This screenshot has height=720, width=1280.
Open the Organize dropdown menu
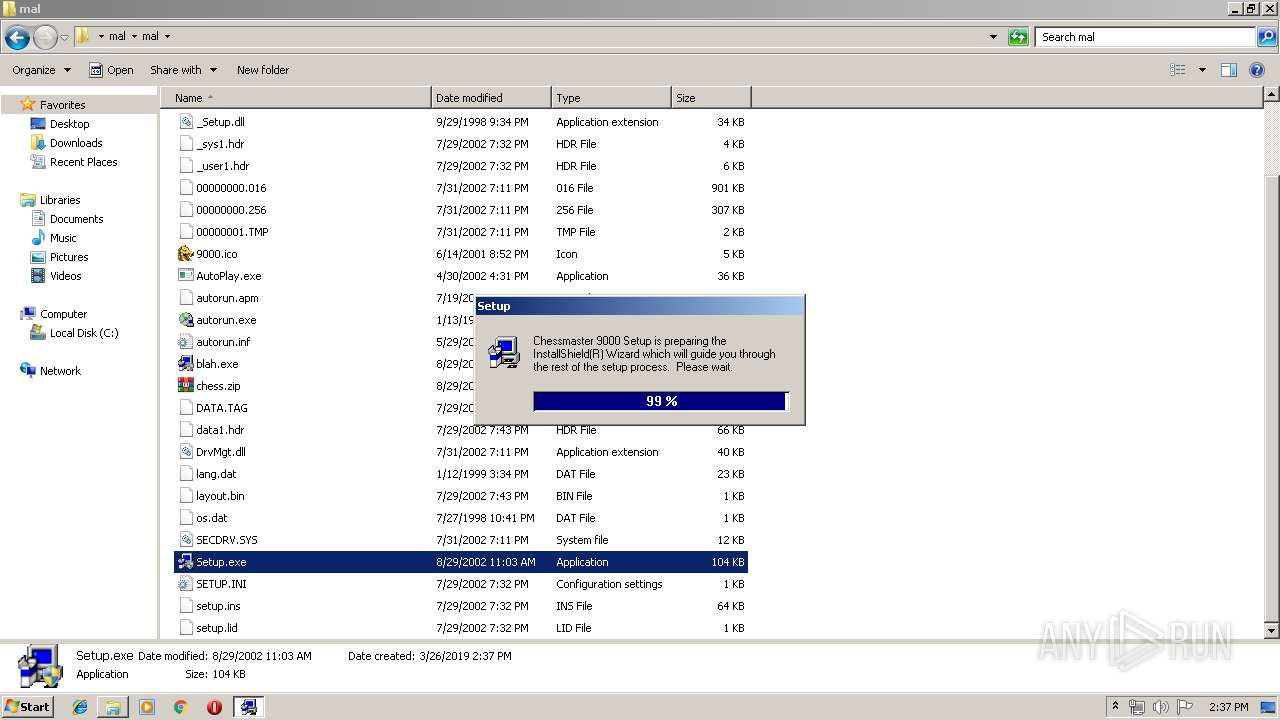[42, 70]
